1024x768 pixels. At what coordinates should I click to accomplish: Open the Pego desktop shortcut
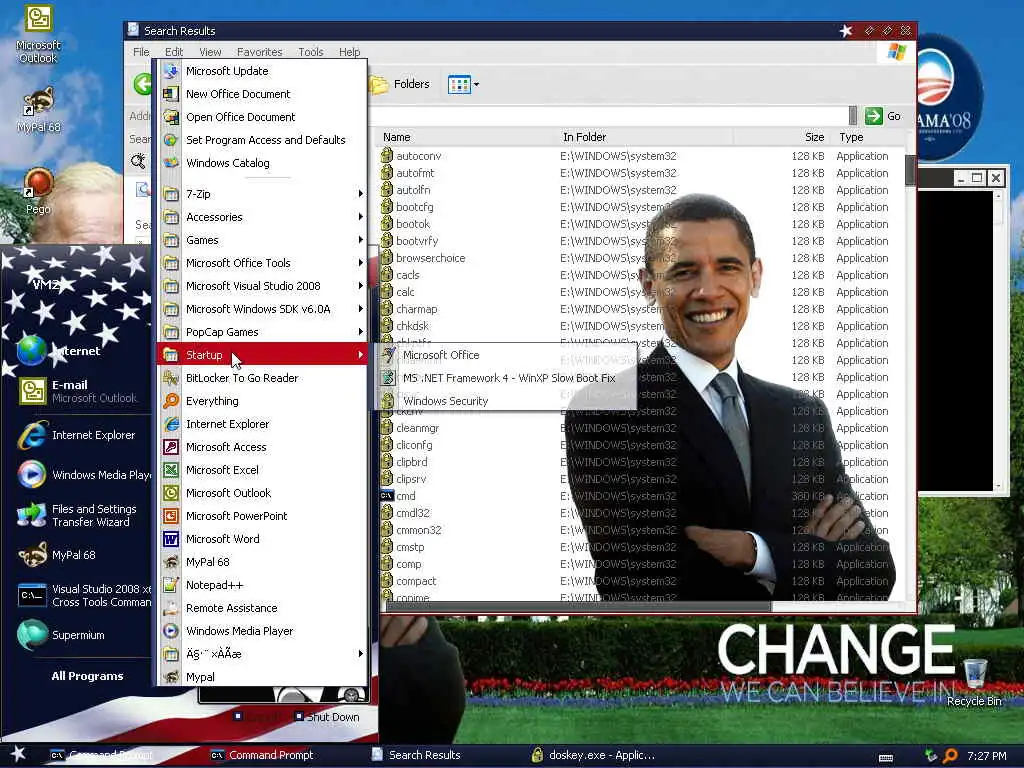tap(39, 191)
